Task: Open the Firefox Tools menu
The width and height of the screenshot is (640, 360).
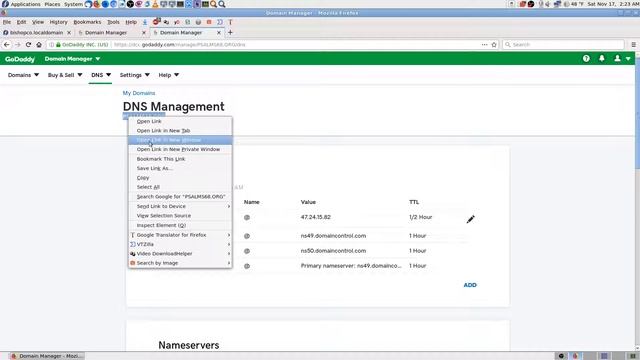Action: pyautogui.click(x=113, y=22)
